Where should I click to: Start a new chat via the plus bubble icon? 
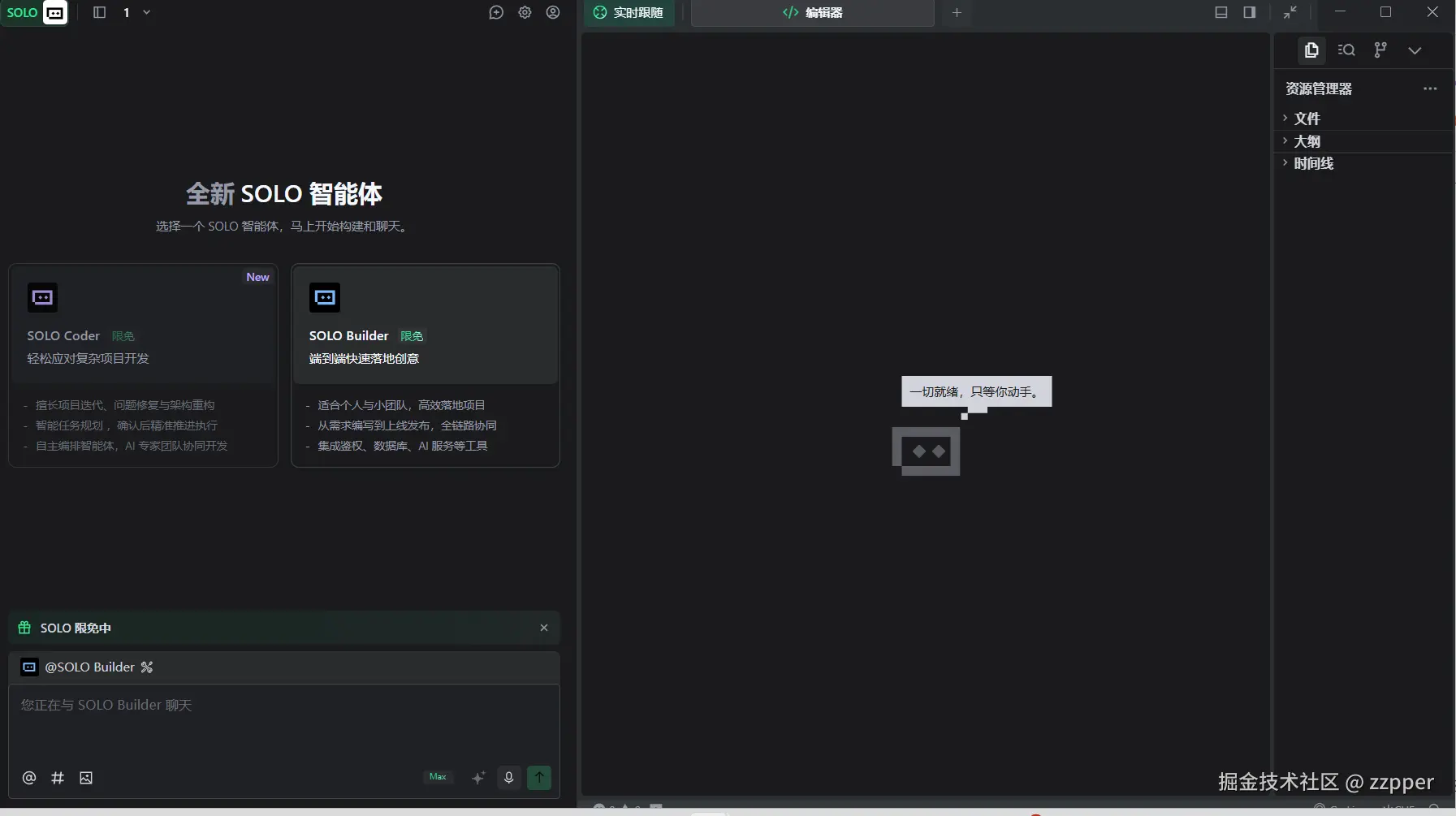(x=496, y=12)
